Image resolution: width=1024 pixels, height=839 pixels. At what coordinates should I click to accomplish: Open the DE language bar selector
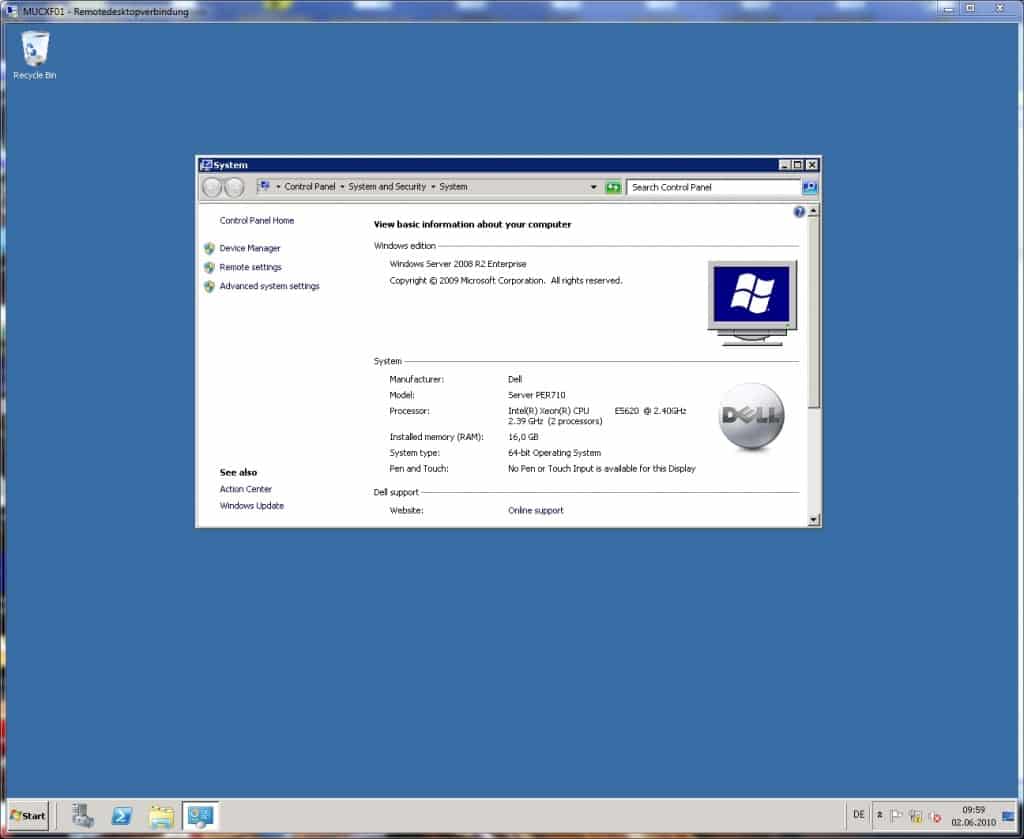coord(858,814)
